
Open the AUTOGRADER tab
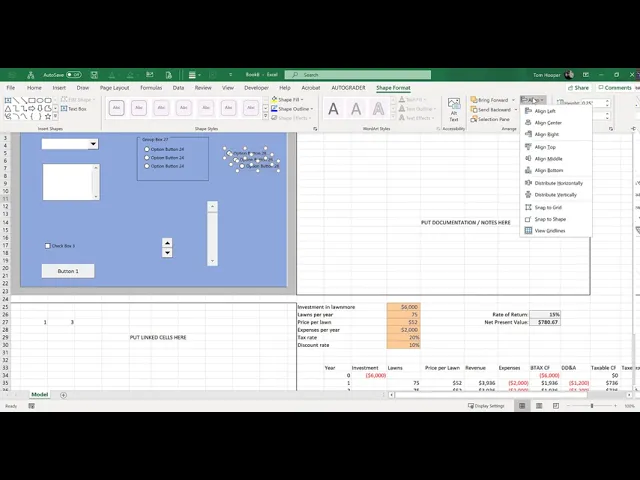tap(348, 88)
